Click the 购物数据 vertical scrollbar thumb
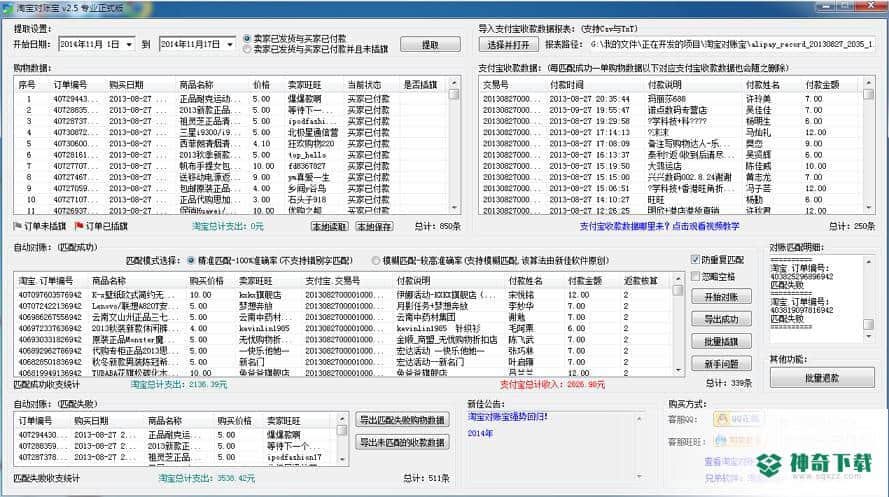Screen dimensions: 889x497 [454, 95]
